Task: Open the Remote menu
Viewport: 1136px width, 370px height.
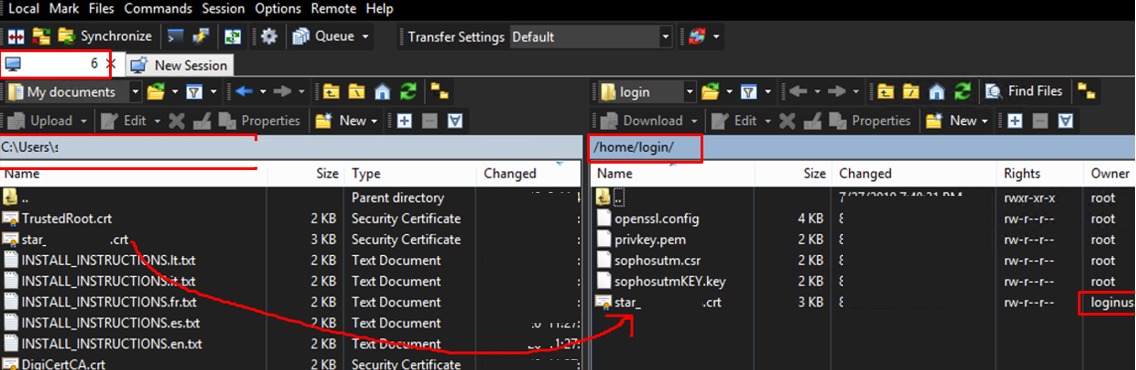Action: pyautogui.click(x=333, y=9)
